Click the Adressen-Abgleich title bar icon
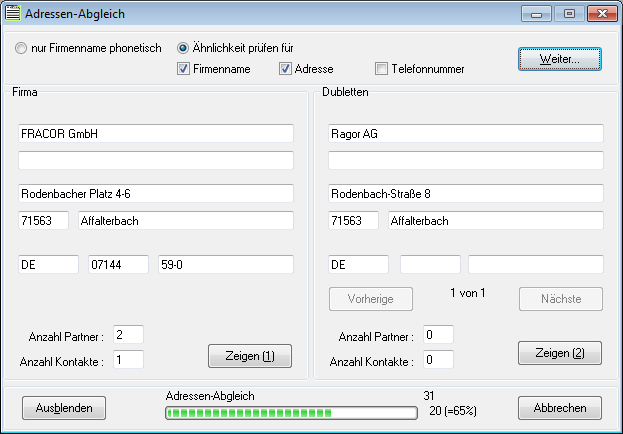 (13, 14)
